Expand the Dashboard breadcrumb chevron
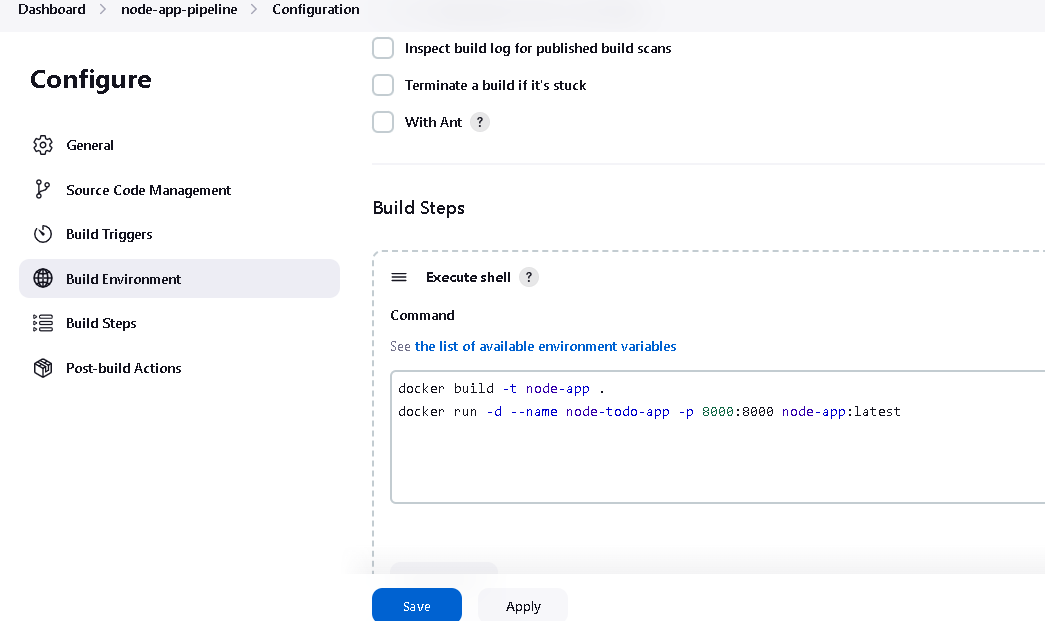1045x621 pixels. coord(103,9)
